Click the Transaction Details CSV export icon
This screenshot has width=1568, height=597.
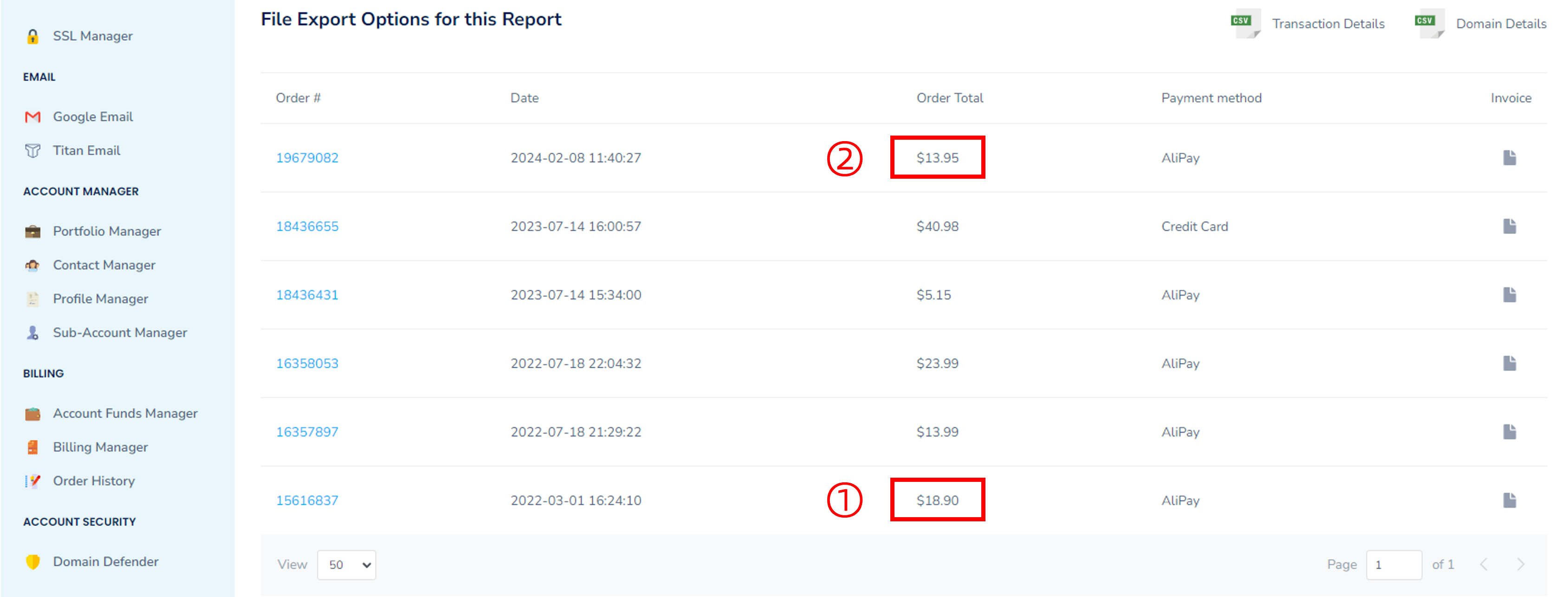(x=1244, y=24)
